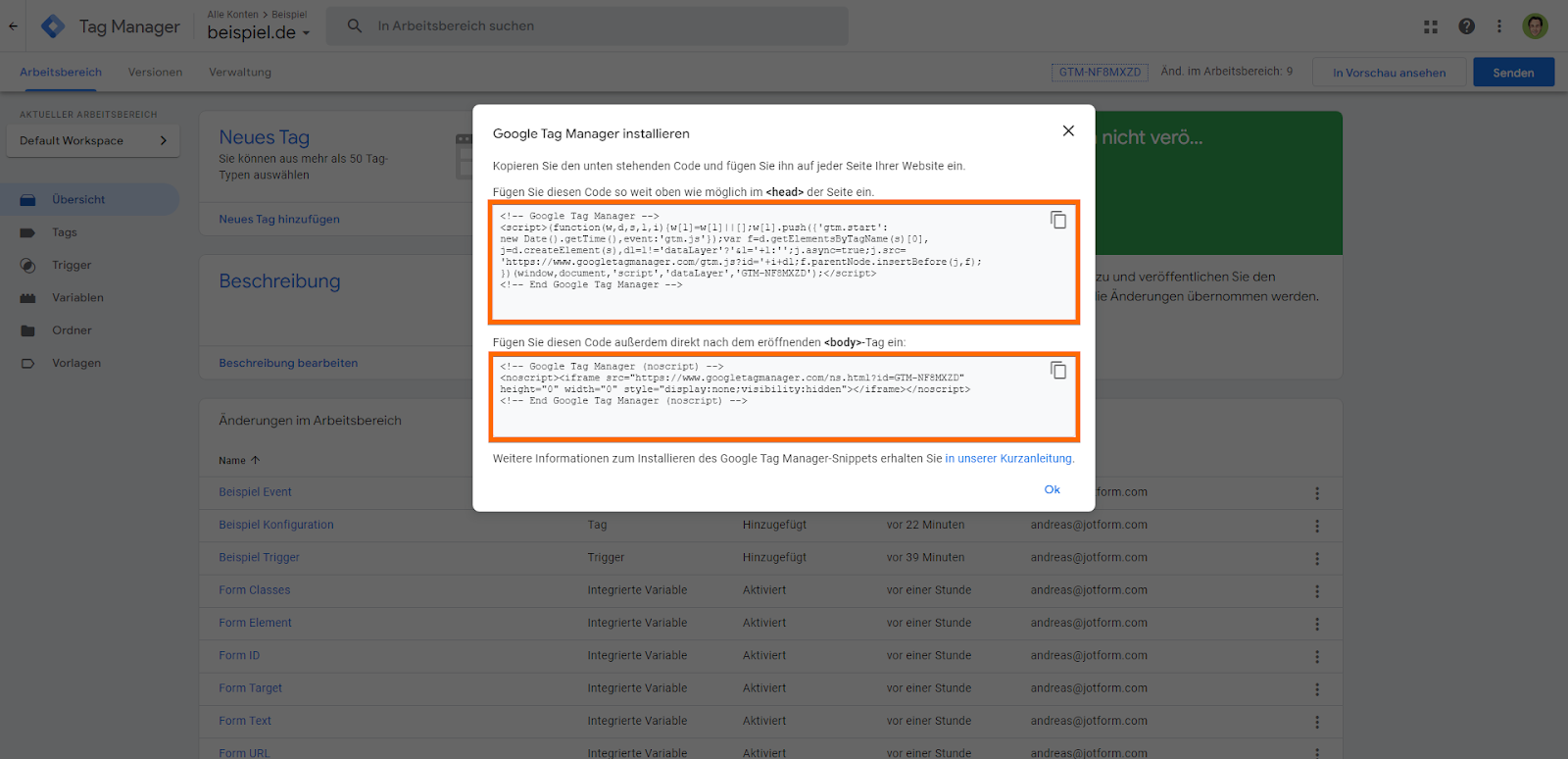
Task: Open row menu for Beispiel Konfiguration
Action: [1317, 526]
